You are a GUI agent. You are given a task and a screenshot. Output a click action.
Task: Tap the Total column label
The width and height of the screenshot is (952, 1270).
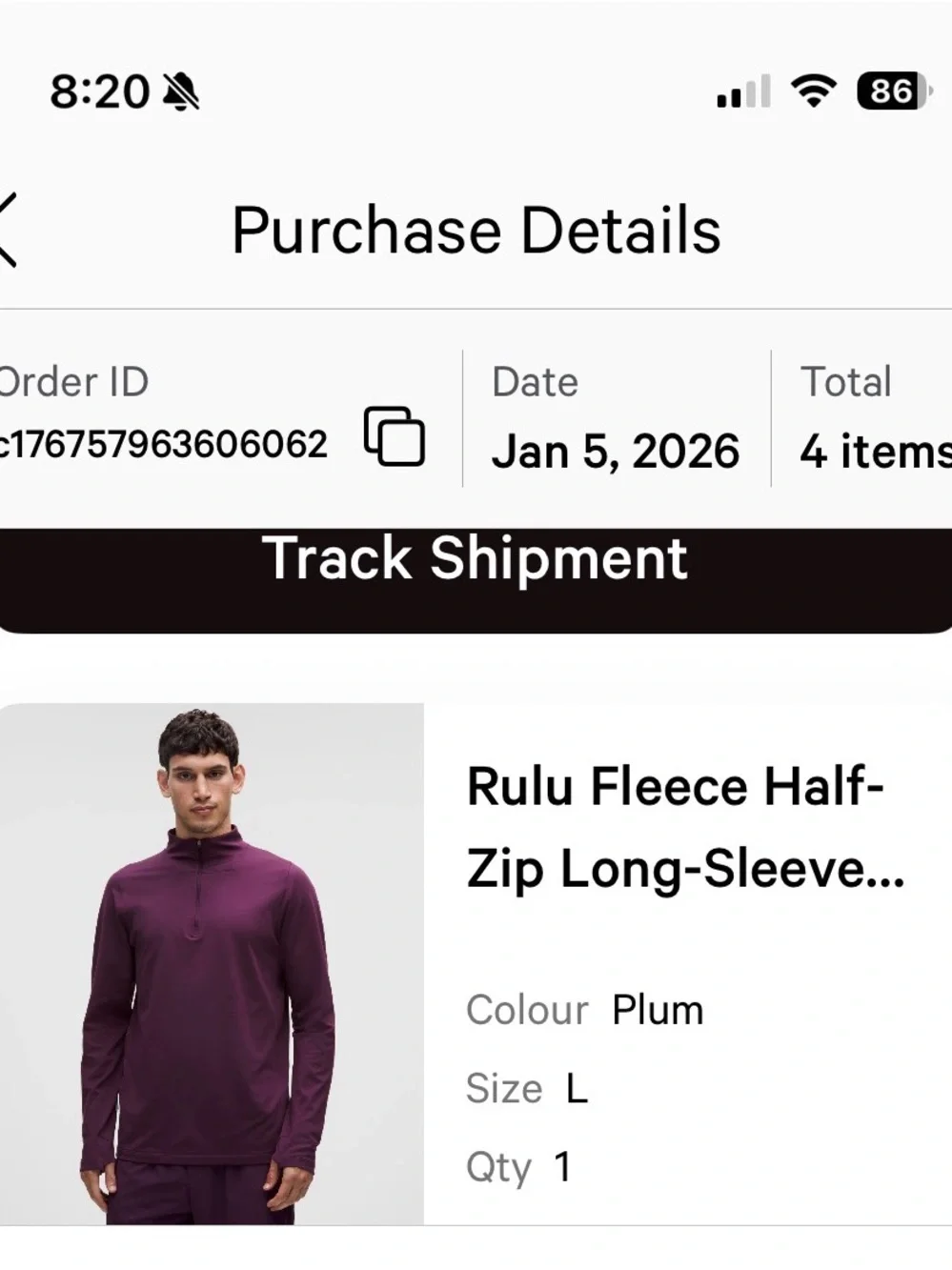click(x=845, y=382)
